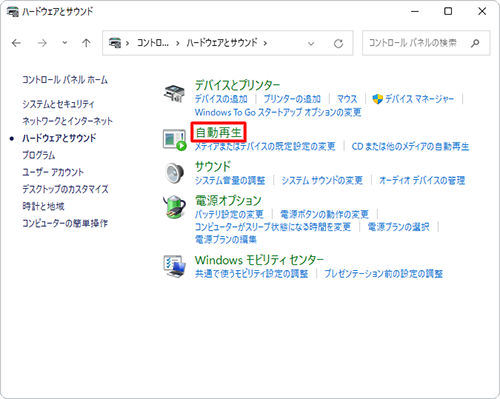Viewport: 500px width, 399px height.
Task: Click 電源プランの編集 link
Action: click(226, 240)
